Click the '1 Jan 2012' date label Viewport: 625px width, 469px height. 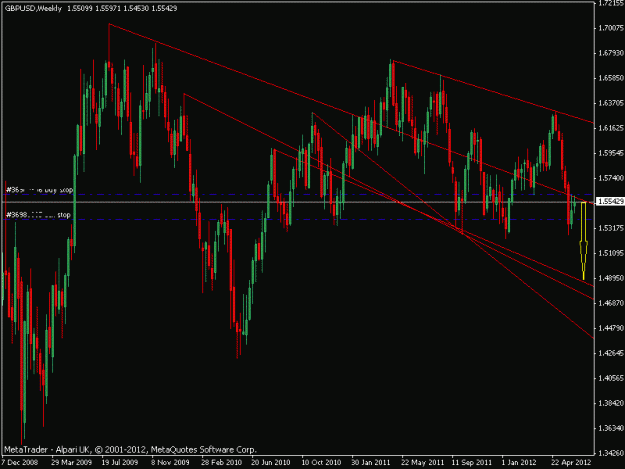[x=519, y=463]
